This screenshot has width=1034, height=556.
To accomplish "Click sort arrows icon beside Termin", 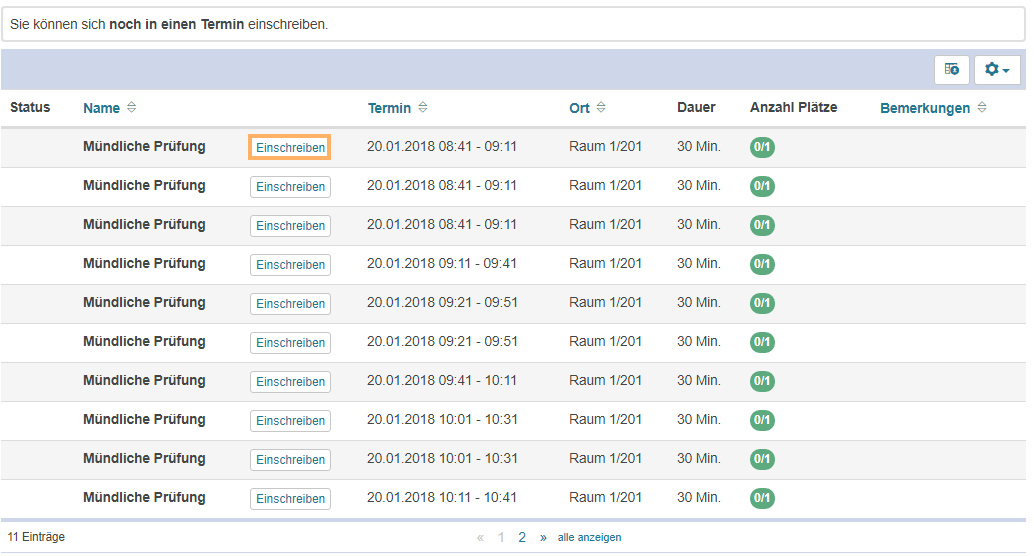I will (423, 108).
